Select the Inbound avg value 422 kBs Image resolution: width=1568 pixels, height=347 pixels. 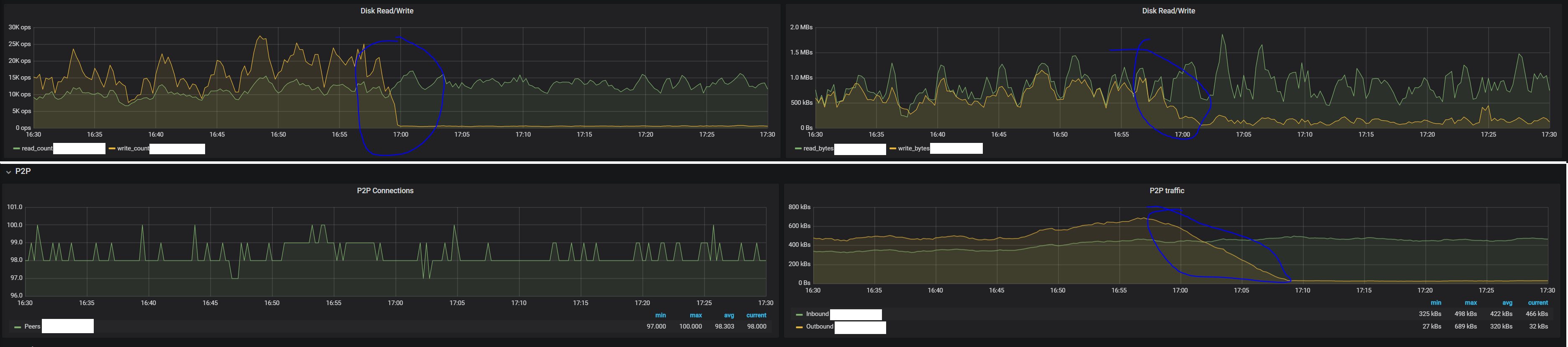point(1501,314)
